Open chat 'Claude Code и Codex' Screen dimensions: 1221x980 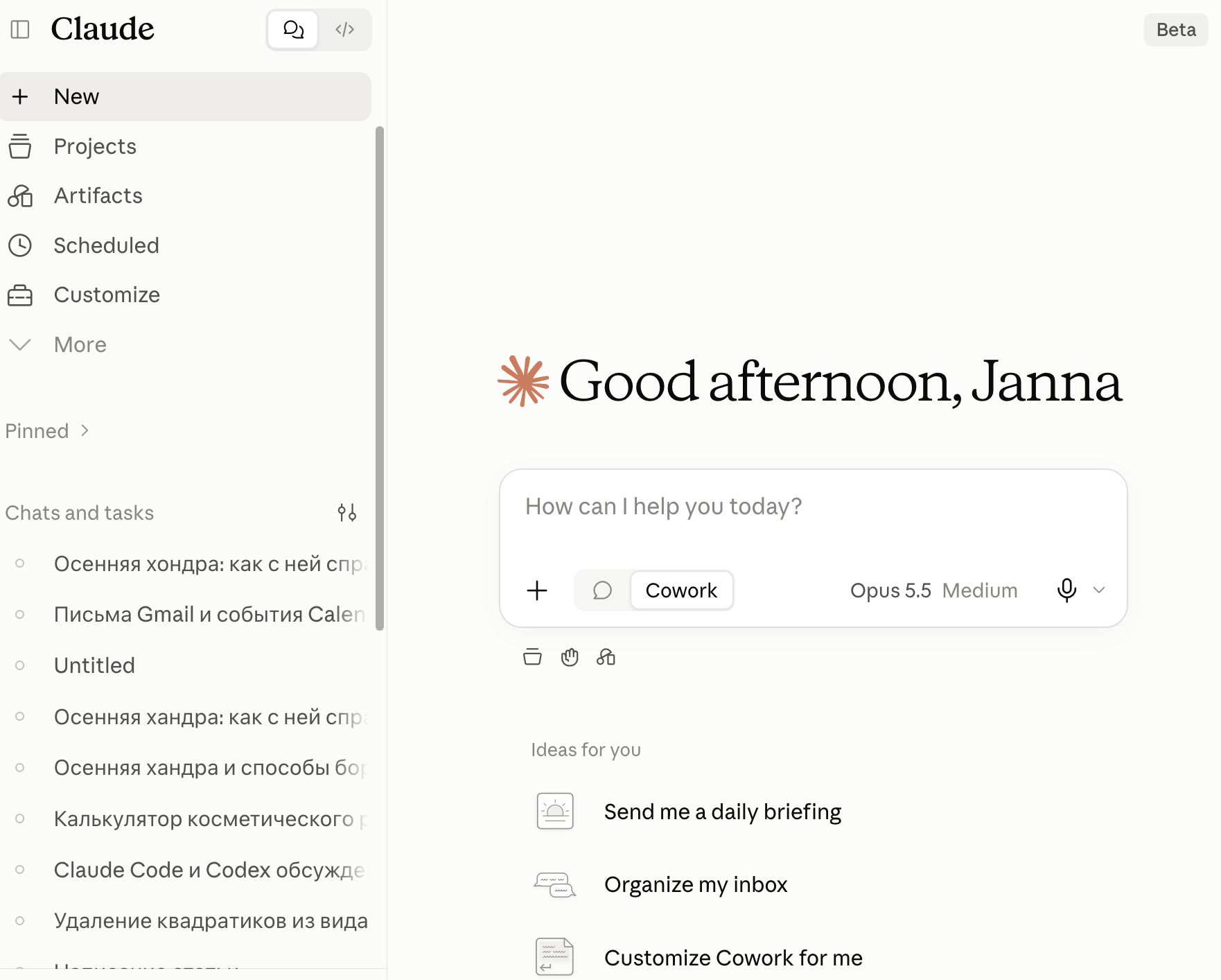tap(185, 870)
